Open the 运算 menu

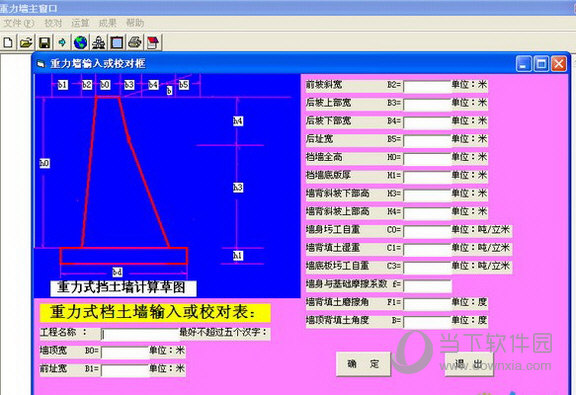click(80, 23)
